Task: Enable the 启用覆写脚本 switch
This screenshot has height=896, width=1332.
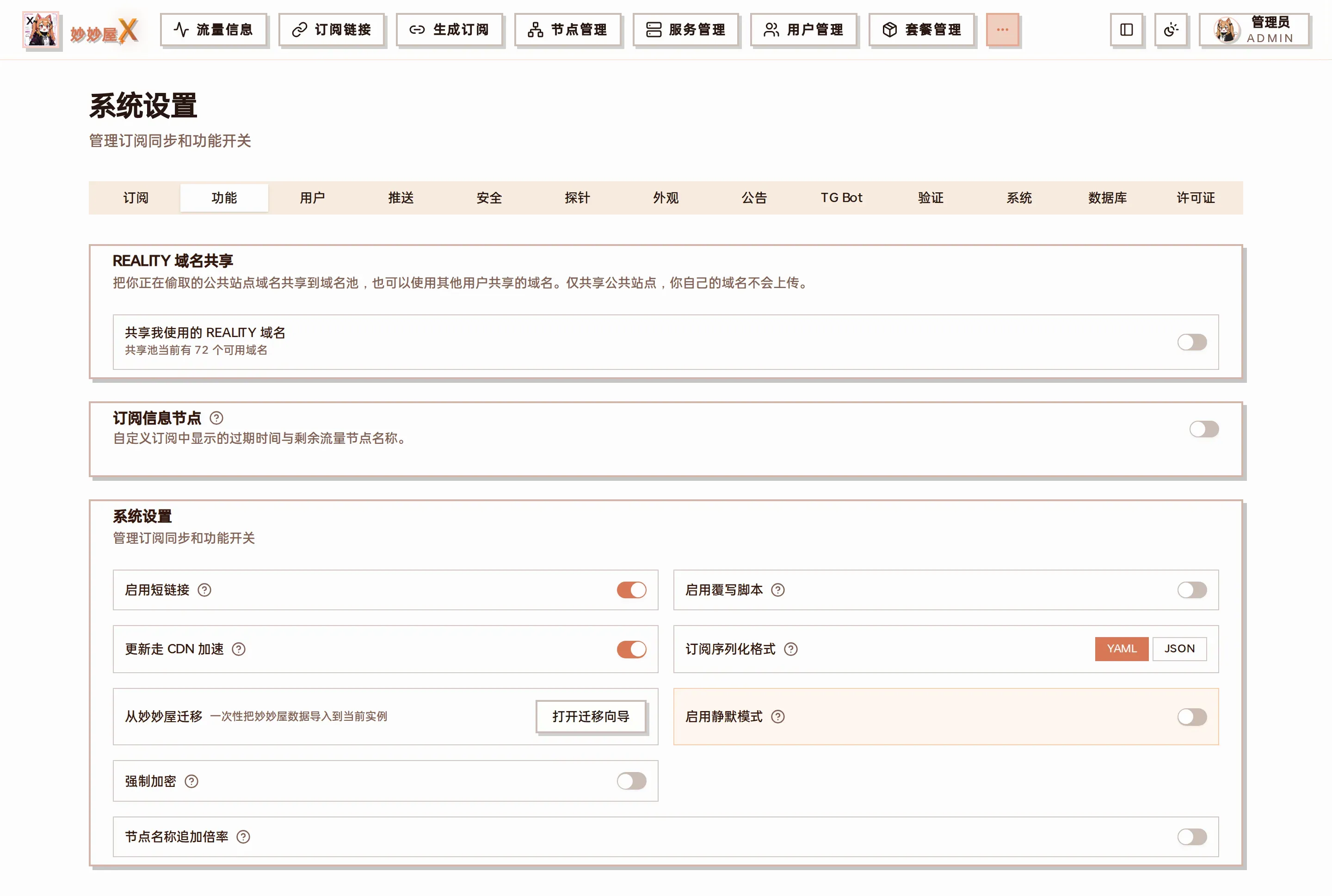Action: [x=1192, y=590]
